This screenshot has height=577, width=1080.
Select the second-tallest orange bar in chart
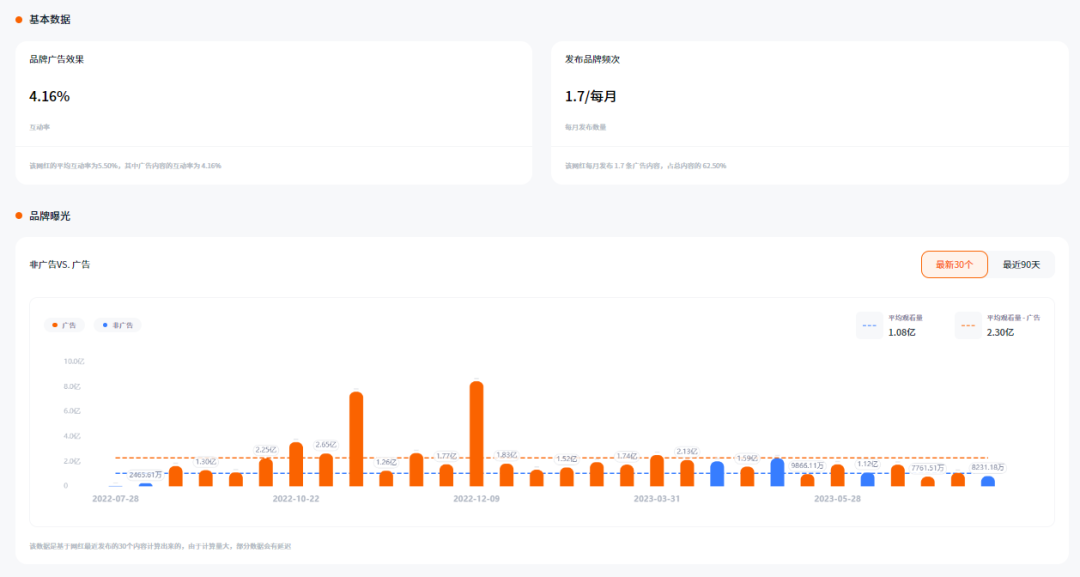point(356,439)
